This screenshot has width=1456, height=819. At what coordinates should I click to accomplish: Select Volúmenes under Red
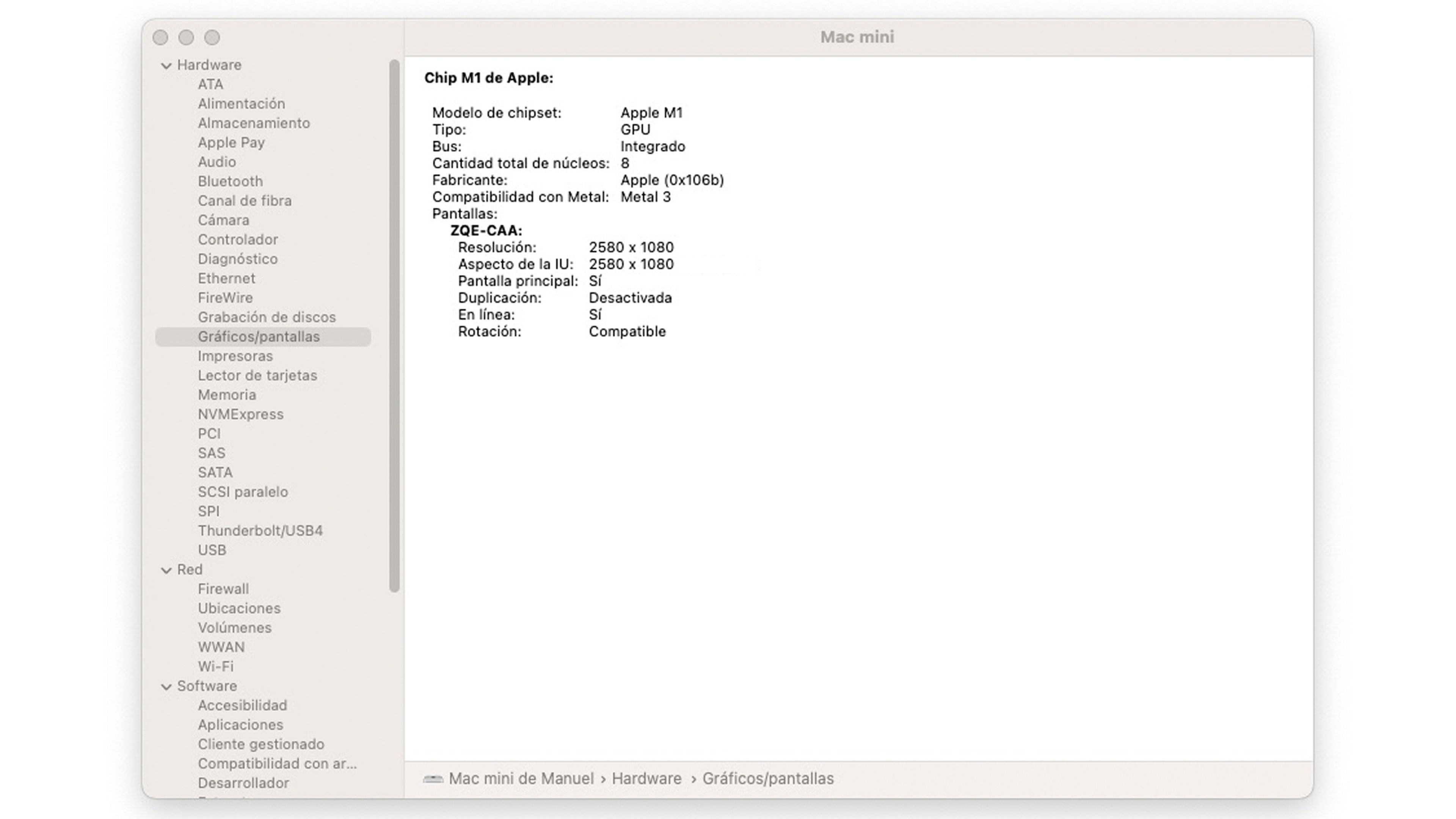(235, 628)
